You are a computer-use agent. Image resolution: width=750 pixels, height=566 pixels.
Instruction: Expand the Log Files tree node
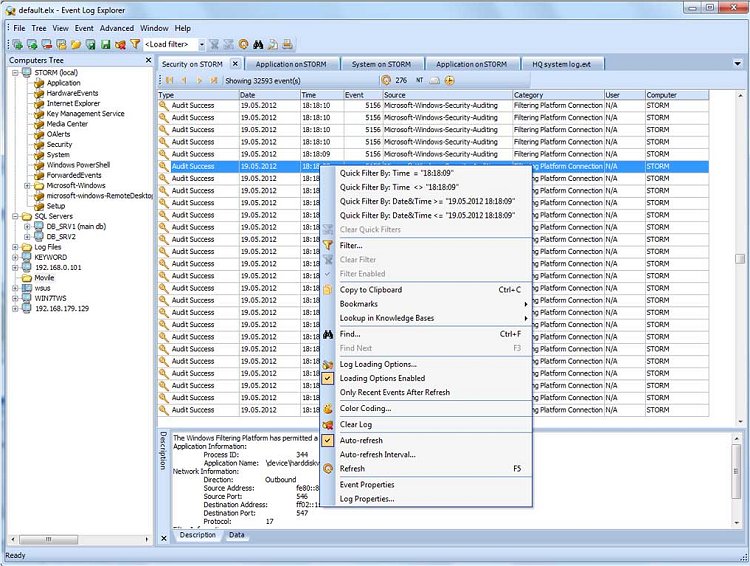[15, 247]
